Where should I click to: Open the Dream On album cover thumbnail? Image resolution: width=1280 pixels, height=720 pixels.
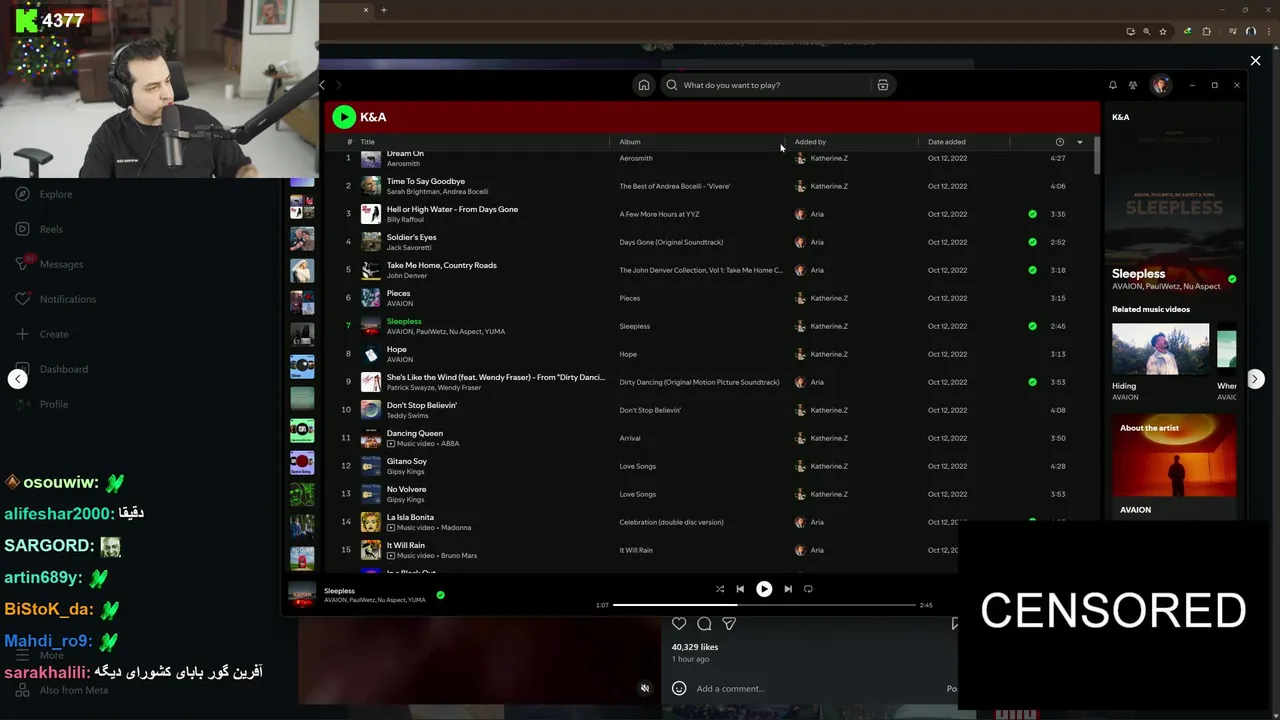(371, 158)
